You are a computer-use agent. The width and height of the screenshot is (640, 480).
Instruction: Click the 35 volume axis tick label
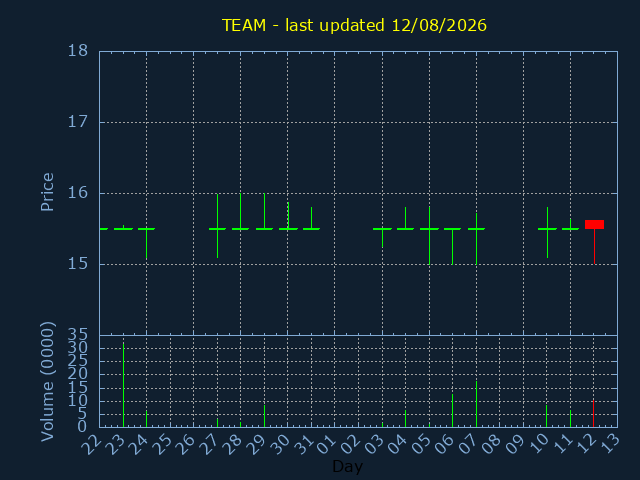78,336
